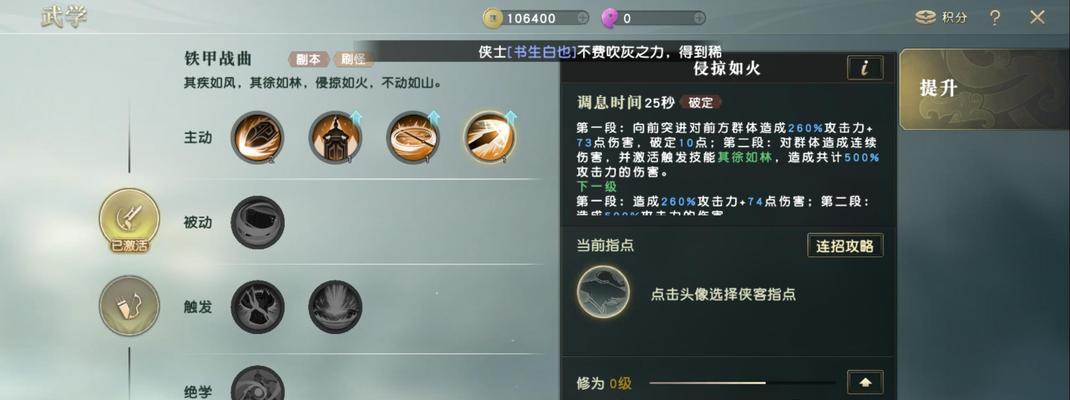Click the 副本 tag label
The height and width of the screenshot is (400, 1070).
[308, 59]
